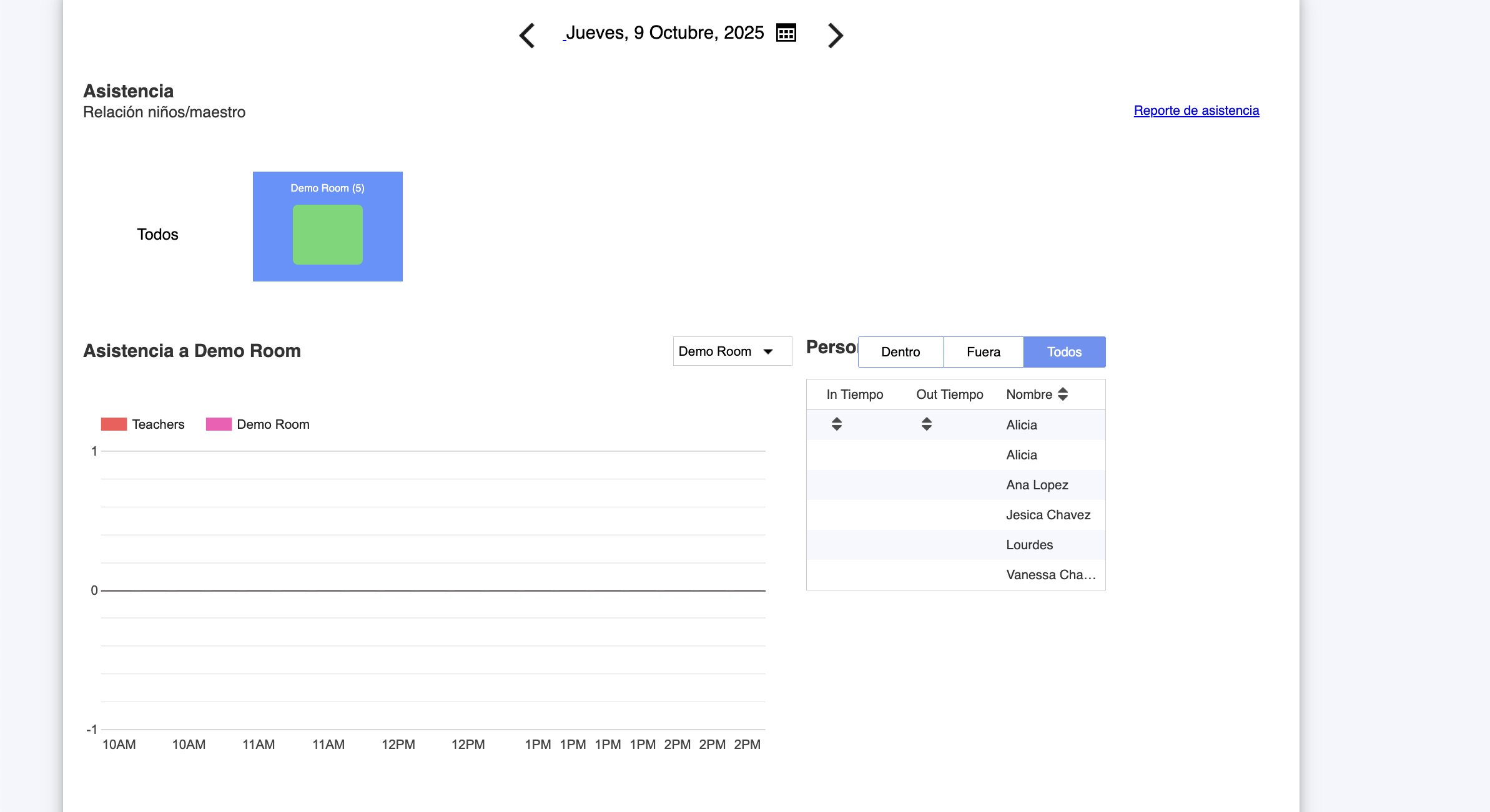
Task: Select Jesica Chavez row
Action: (1048, 515)
